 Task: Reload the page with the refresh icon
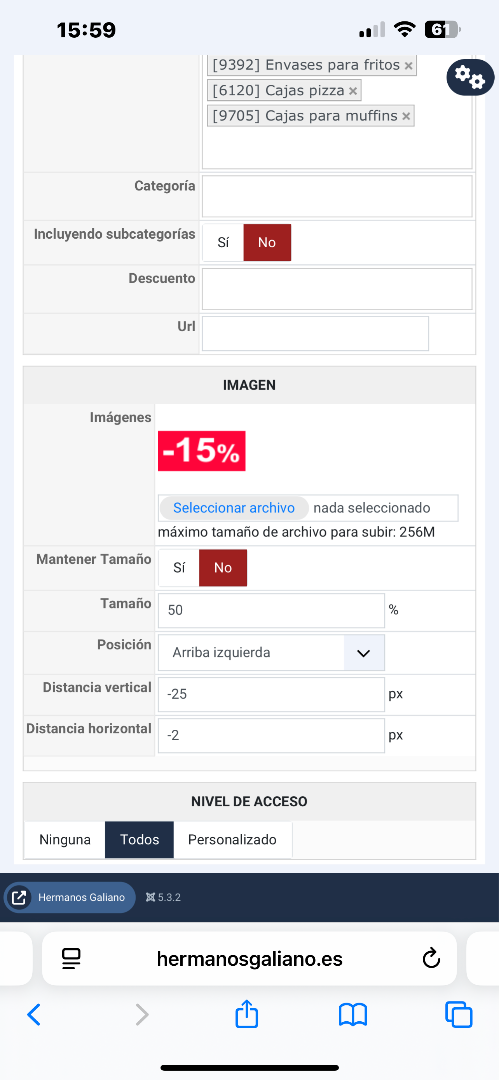click(431, 958)
